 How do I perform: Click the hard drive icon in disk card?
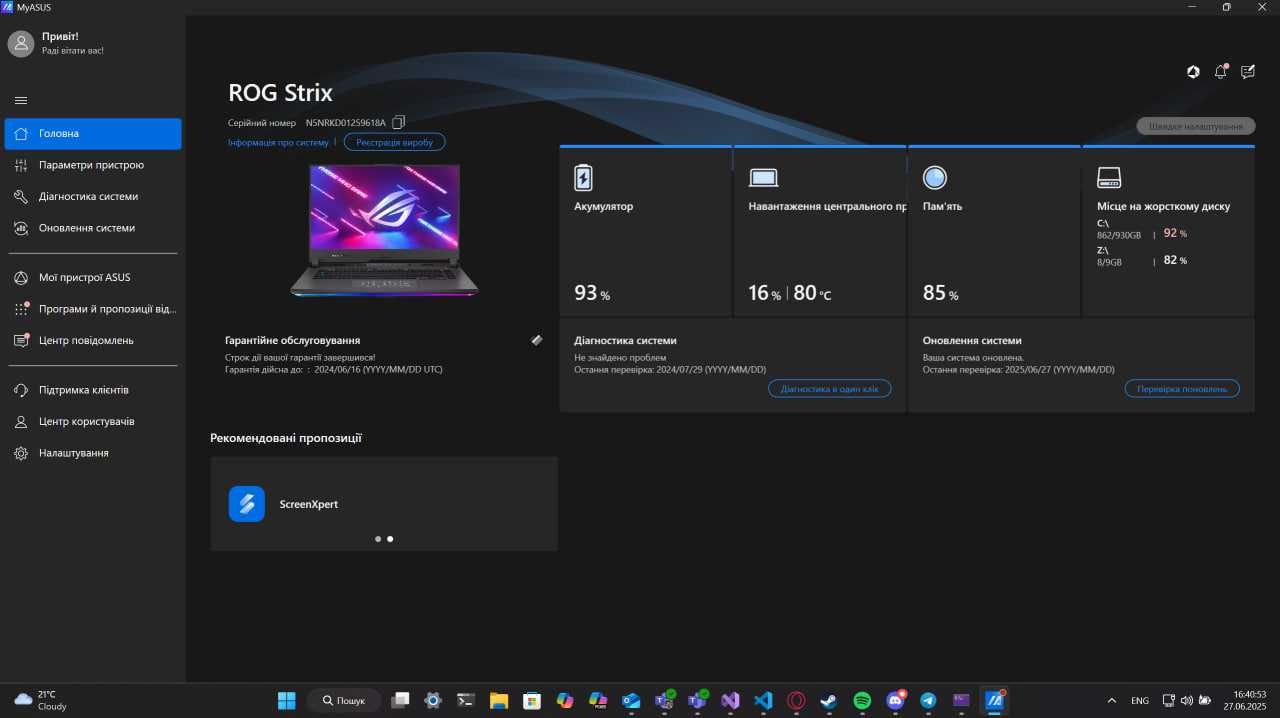pos(1109,178)
